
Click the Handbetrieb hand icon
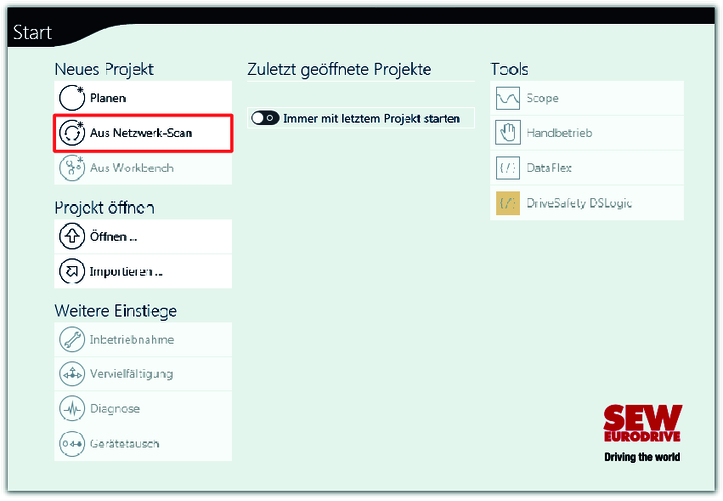pyautogui.click(x=509, y=133)
